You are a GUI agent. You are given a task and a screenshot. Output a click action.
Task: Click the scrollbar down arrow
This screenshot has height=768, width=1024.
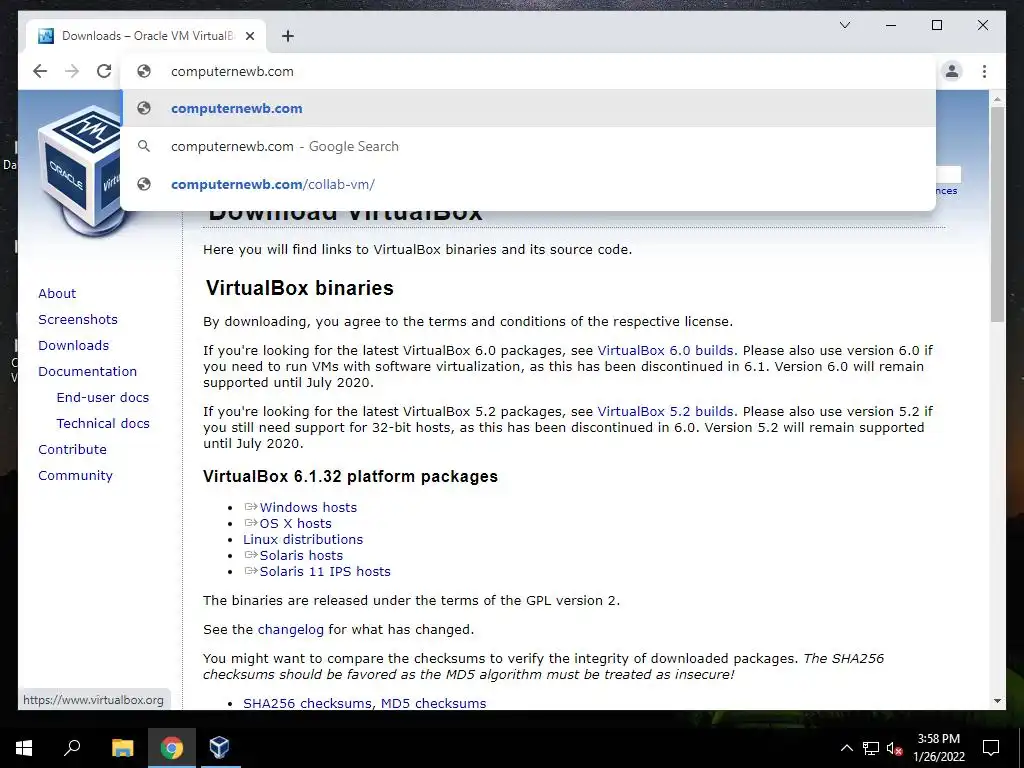coord(997,701)
